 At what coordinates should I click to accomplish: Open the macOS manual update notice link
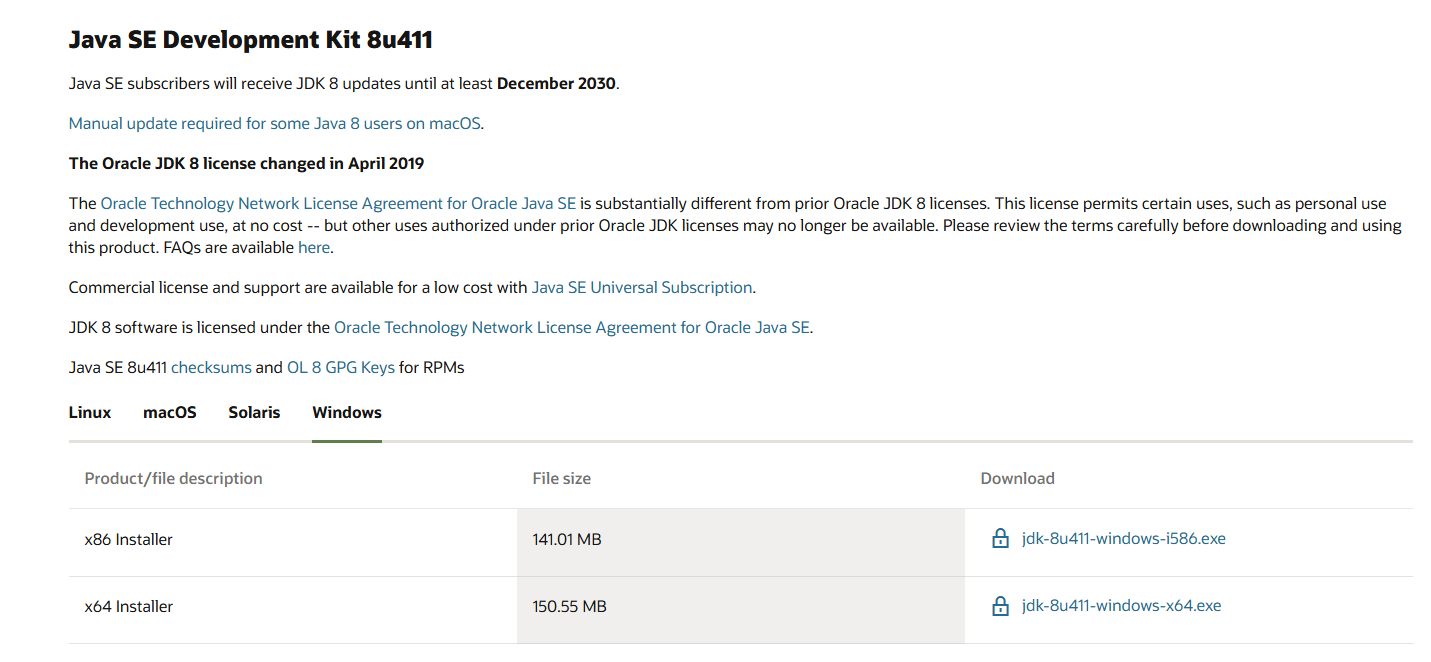276,124
